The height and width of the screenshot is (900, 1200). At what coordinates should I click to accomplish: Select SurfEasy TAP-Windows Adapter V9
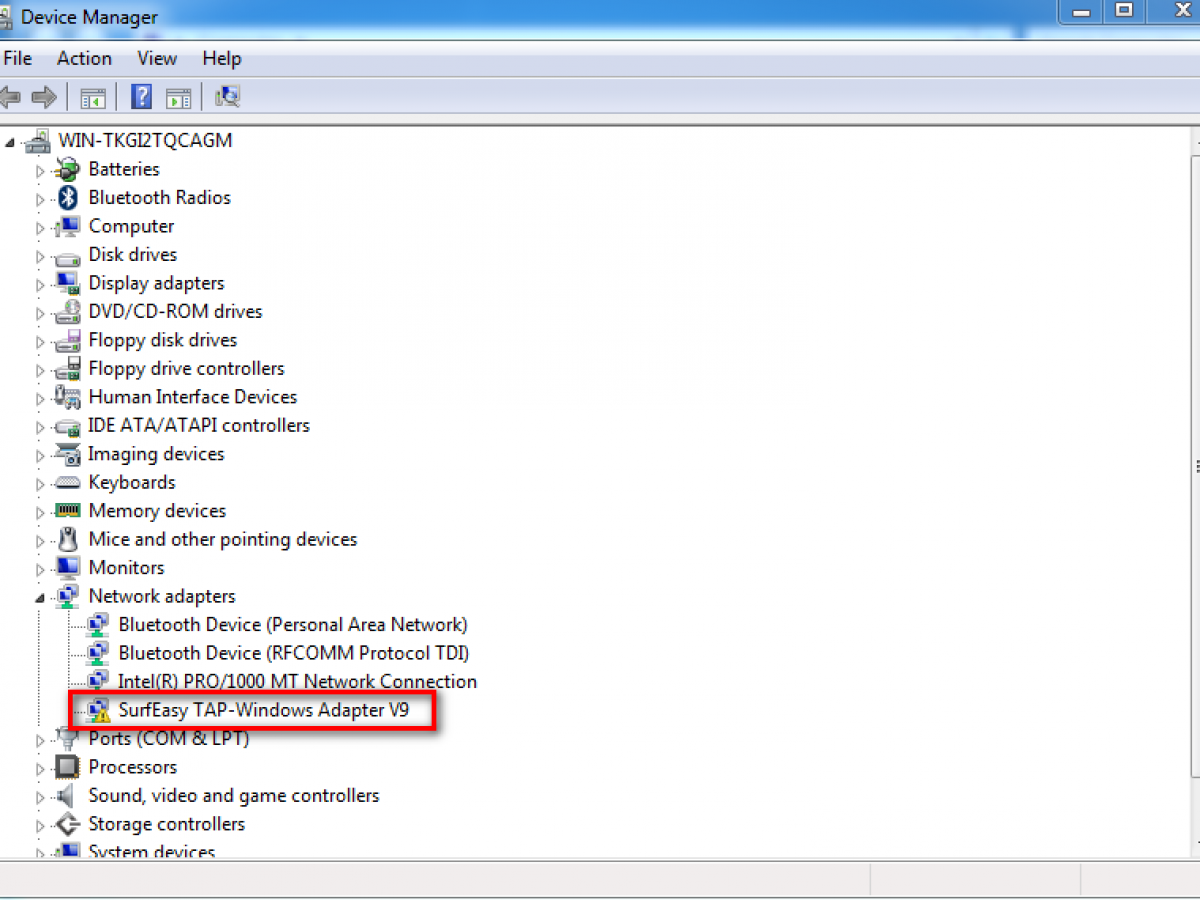coord(264,710)
